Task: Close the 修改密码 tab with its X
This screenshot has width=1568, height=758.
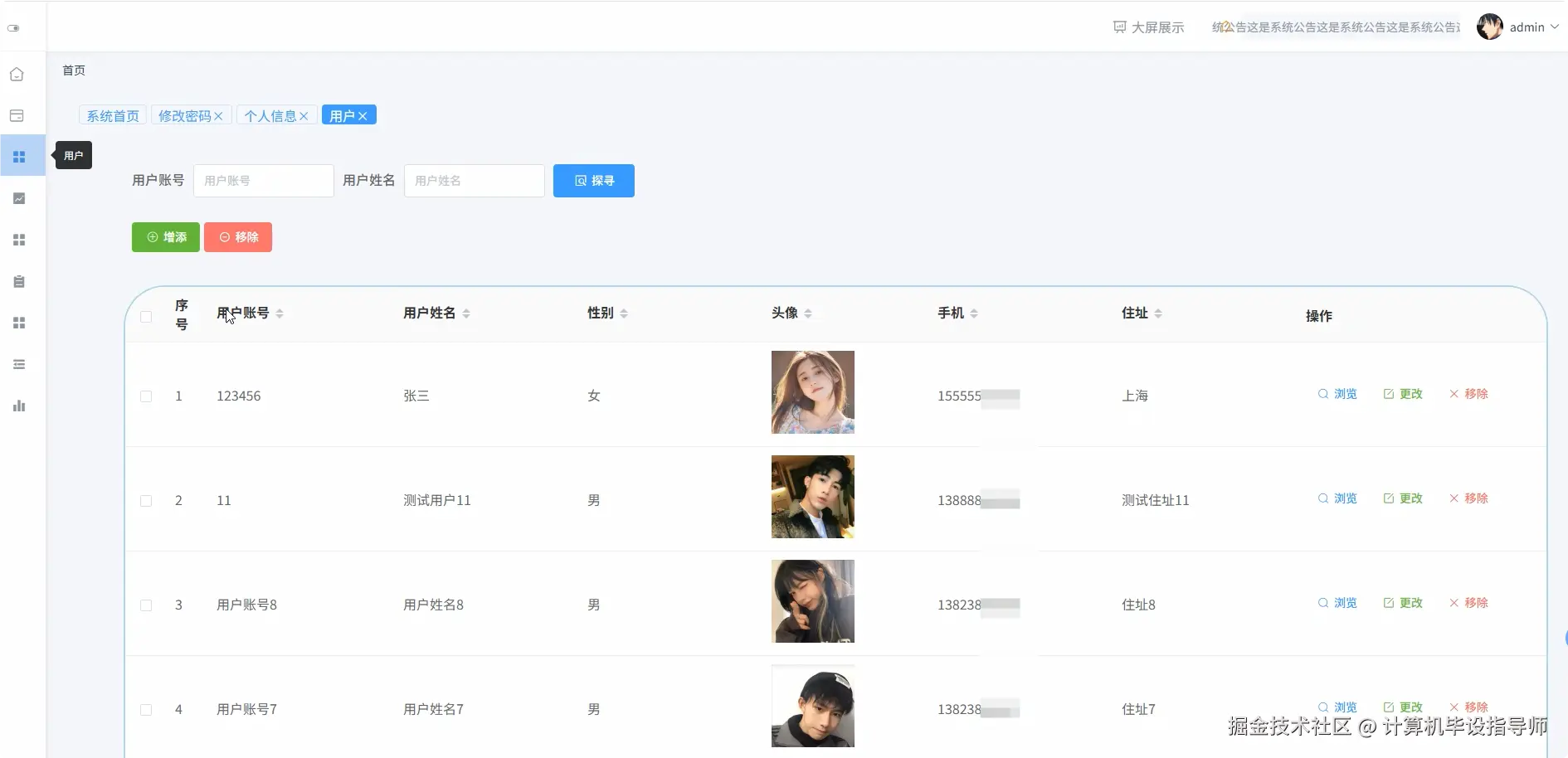Action: click(x=218, y=116)
